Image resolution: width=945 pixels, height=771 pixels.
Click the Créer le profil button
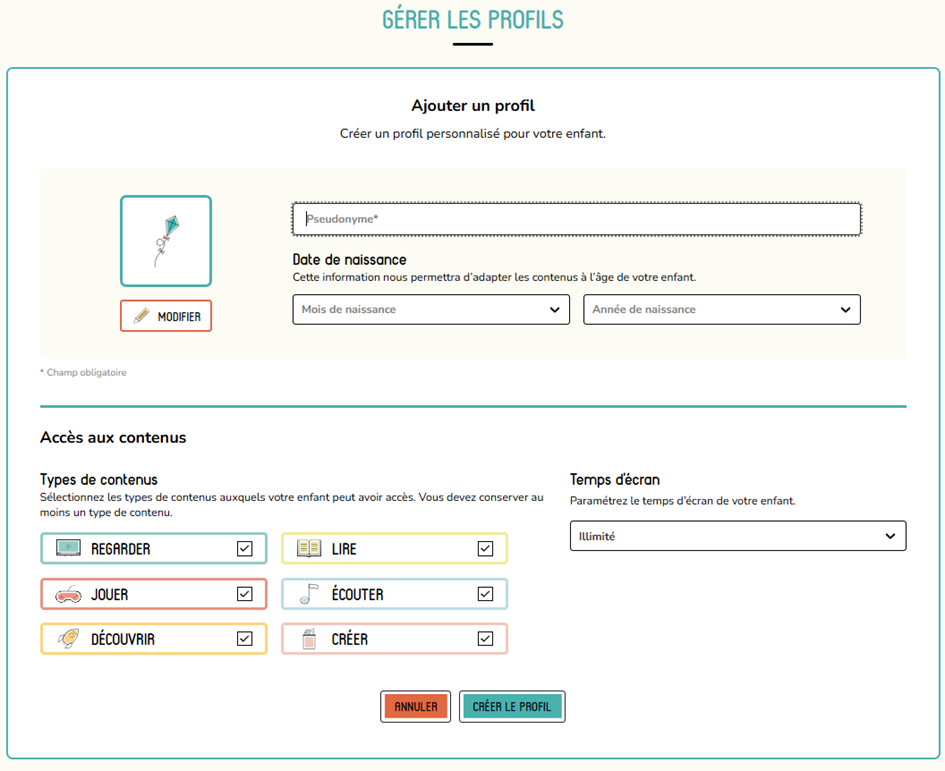tap(512, 706)
